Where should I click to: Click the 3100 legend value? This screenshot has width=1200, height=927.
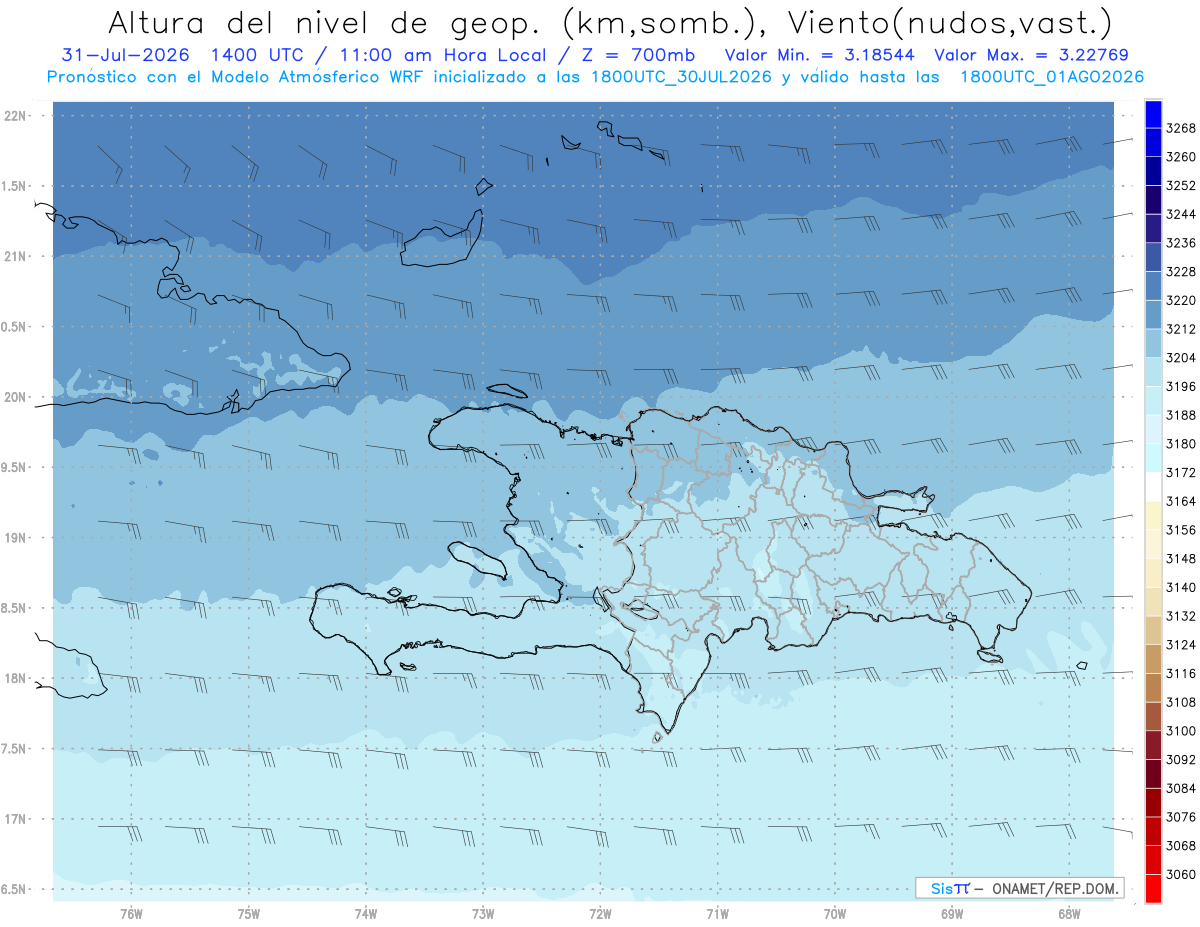pyautogui.click(x=1180, y=731)
